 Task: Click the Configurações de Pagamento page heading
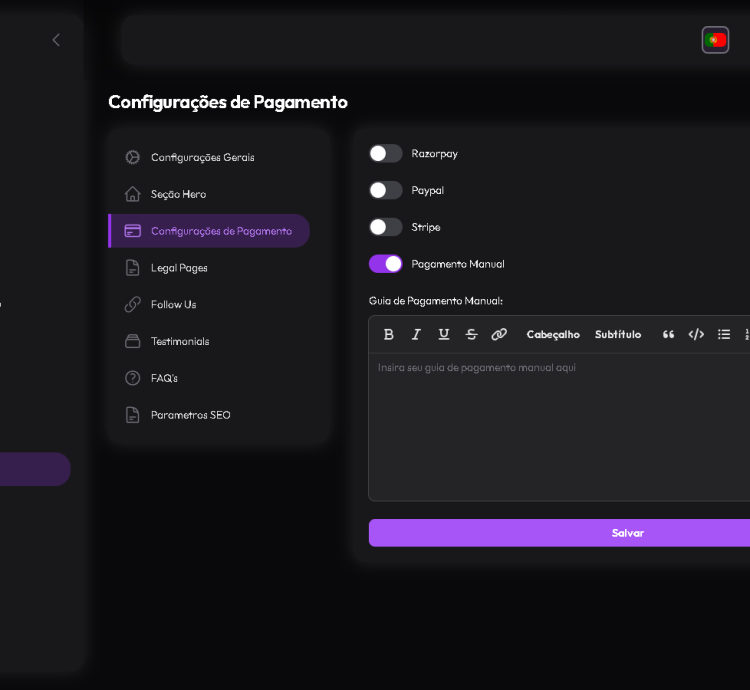228,102
